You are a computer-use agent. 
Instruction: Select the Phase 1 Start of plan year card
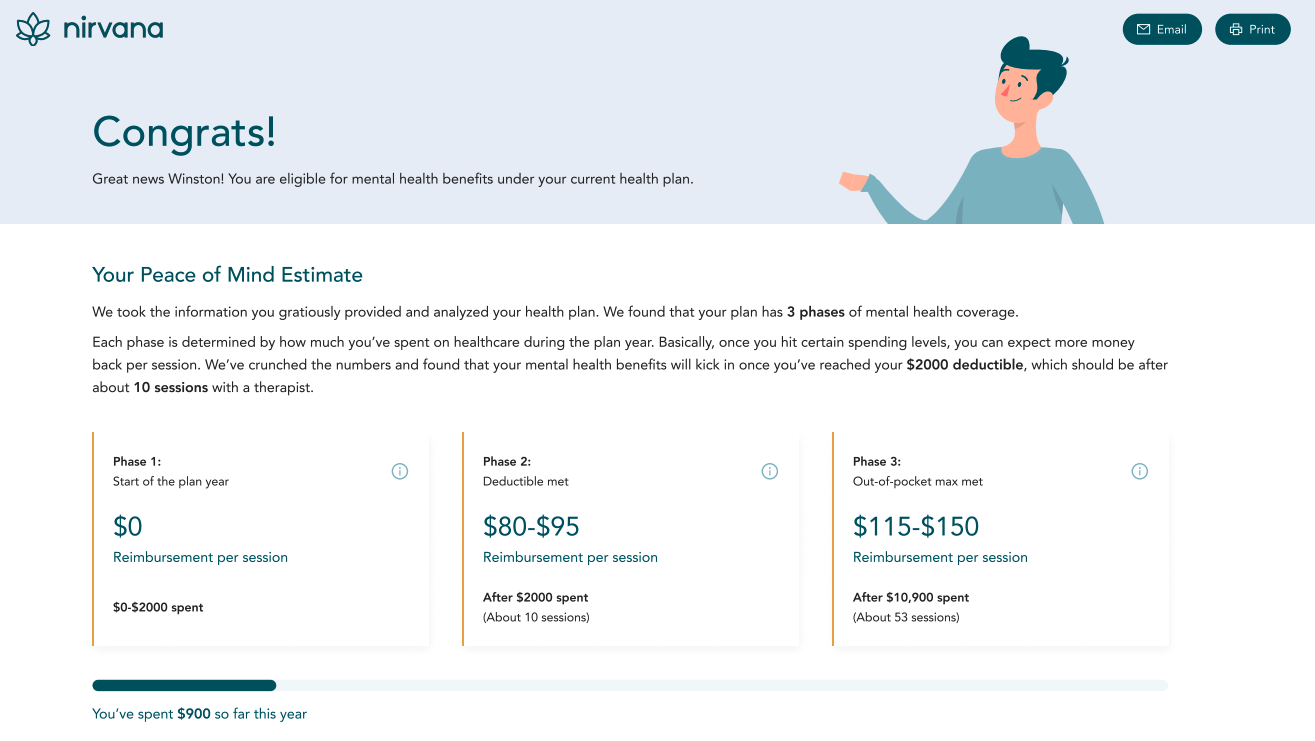click(x=261, y=539)
